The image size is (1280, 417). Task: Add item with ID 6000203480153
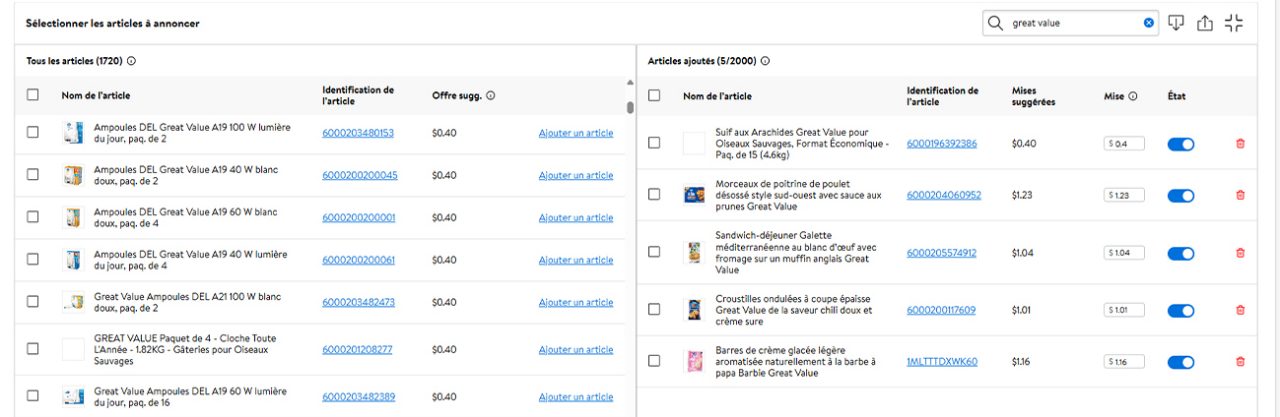pyautogui.click(x=576, y=133)
